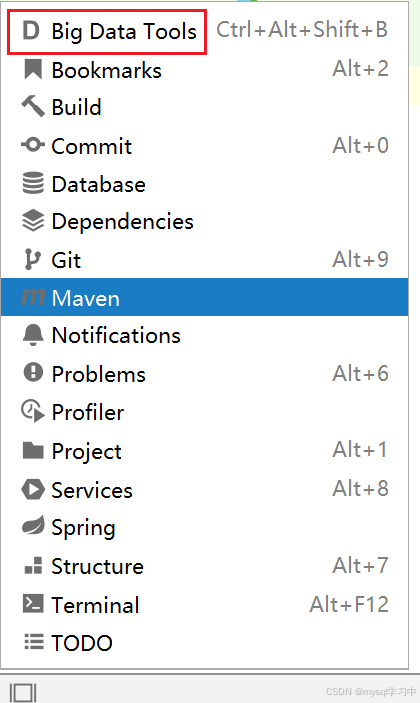This screenshot has height=703, width=420.
Task: Click the Ctrl+Alt+Shift+B shortcut text
Action: click(x=302, y=30)
